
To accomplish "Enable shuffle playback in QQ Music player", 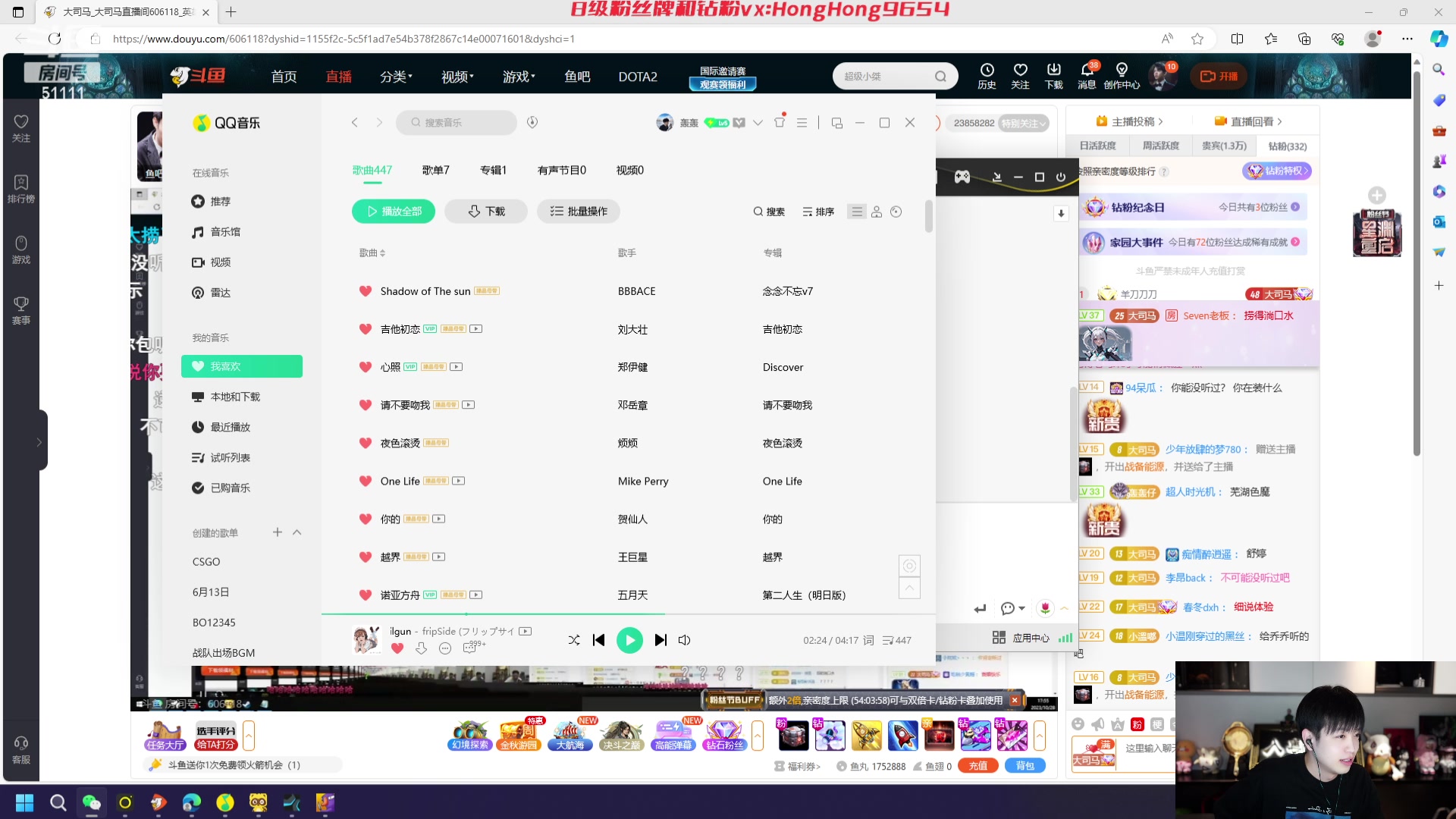I will pyautogui.click(x=574, y=640).
